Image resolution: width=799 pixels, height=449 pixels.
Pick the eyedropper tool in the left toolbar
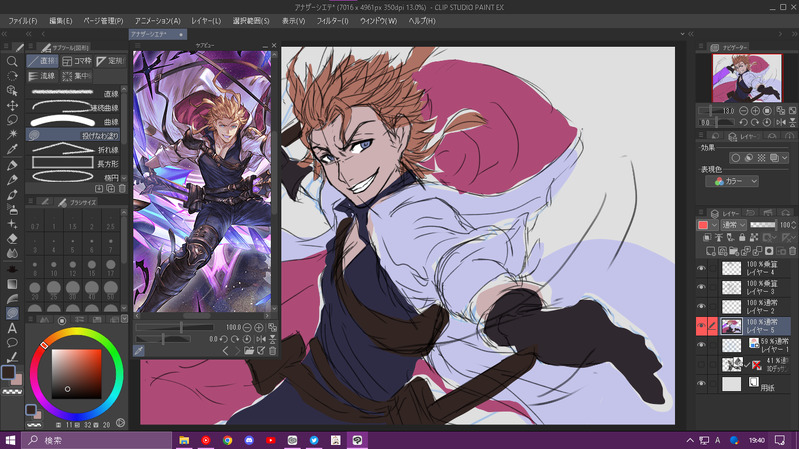tap(12, 149)
